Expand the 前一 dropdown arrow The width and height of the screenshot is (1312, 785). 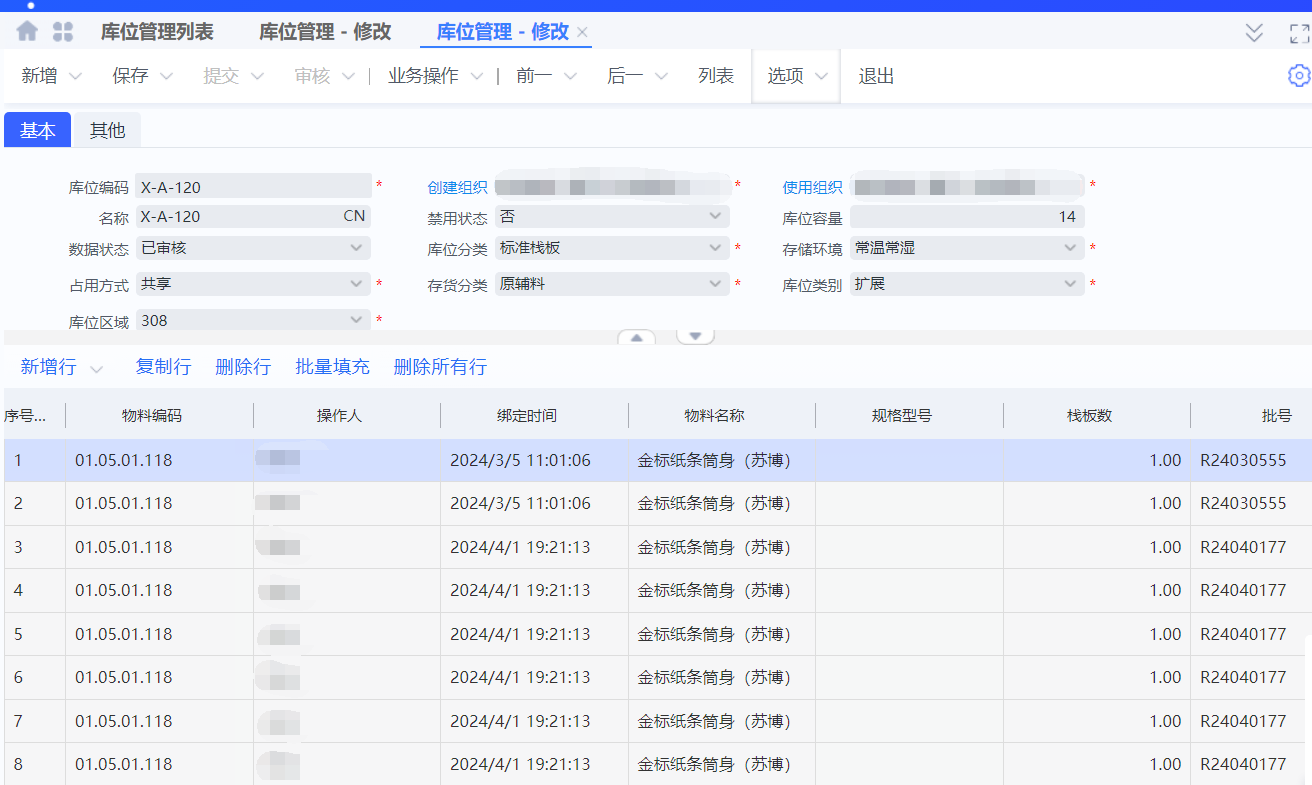(x=570, y=77)
